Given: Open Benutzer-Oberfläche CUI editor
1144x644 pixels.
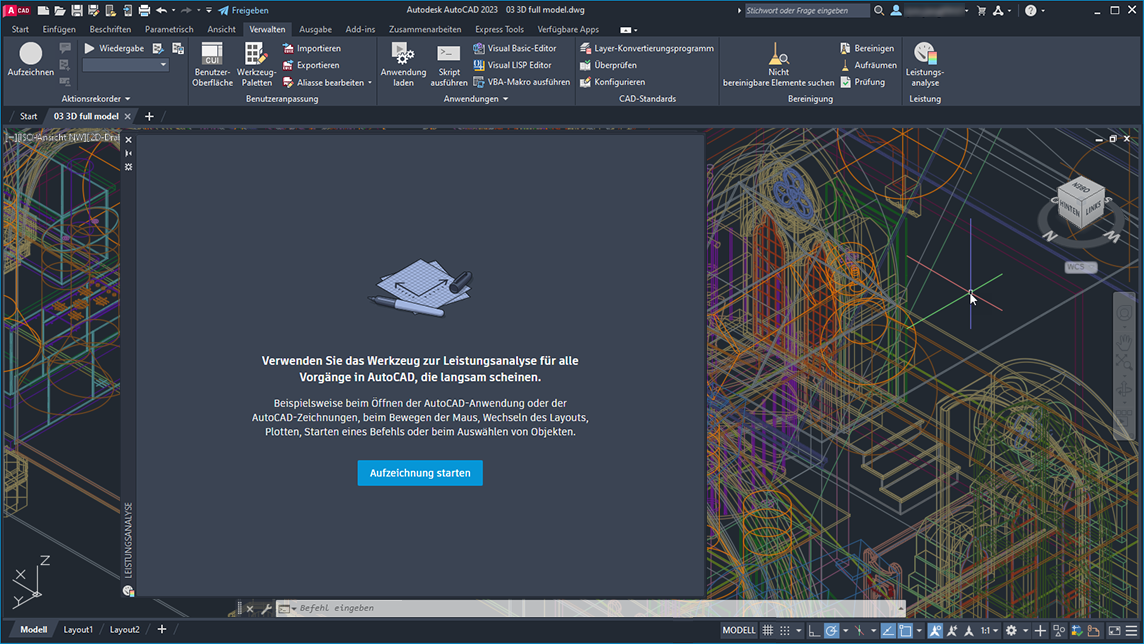Looking at the screenshot, I should tap(212, 64).
